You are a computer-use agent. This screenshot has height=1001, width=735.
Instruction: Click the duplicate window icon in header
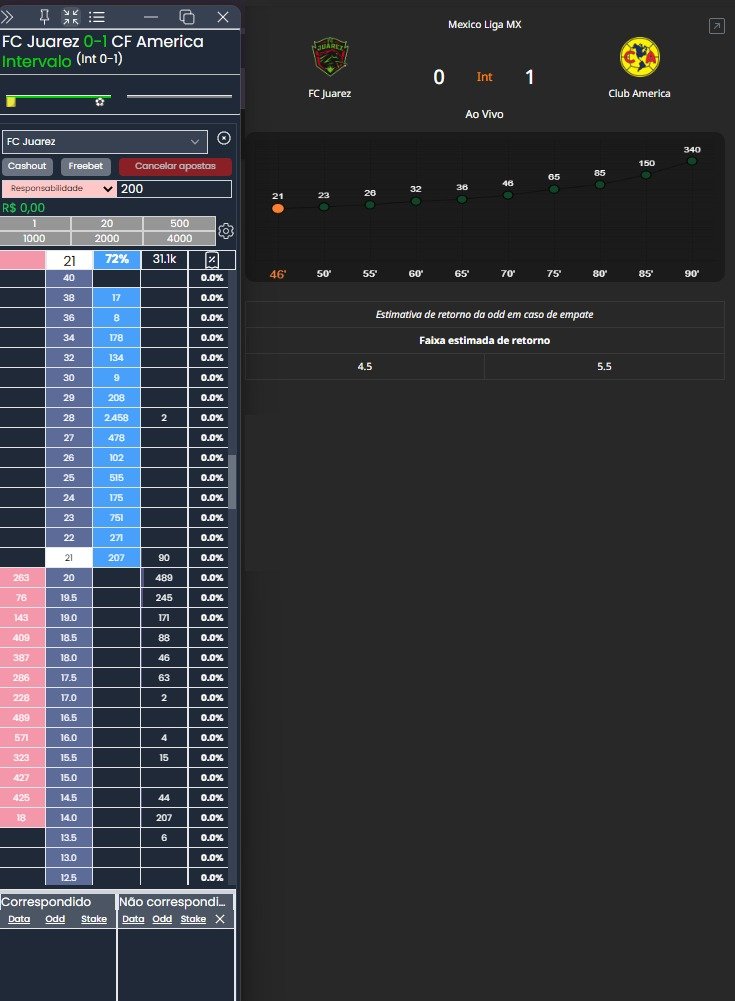click(186, 17)
